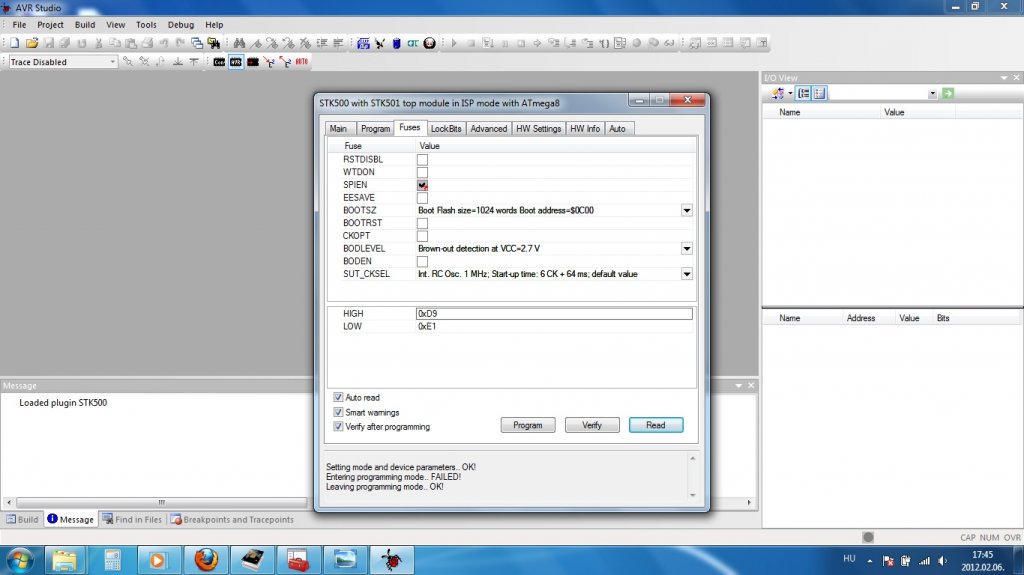The image size is (1024, 575).
Task: Open the media player taskbar icon
Action: (157, 560)
